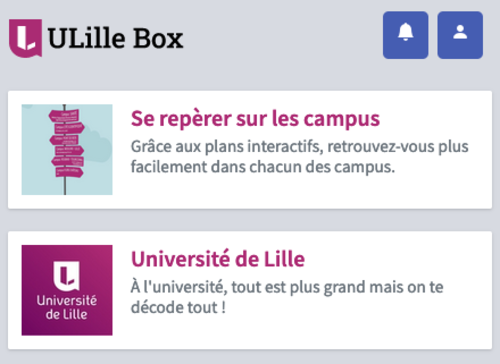Open the user profile icon button

click(x=460, y=35)
